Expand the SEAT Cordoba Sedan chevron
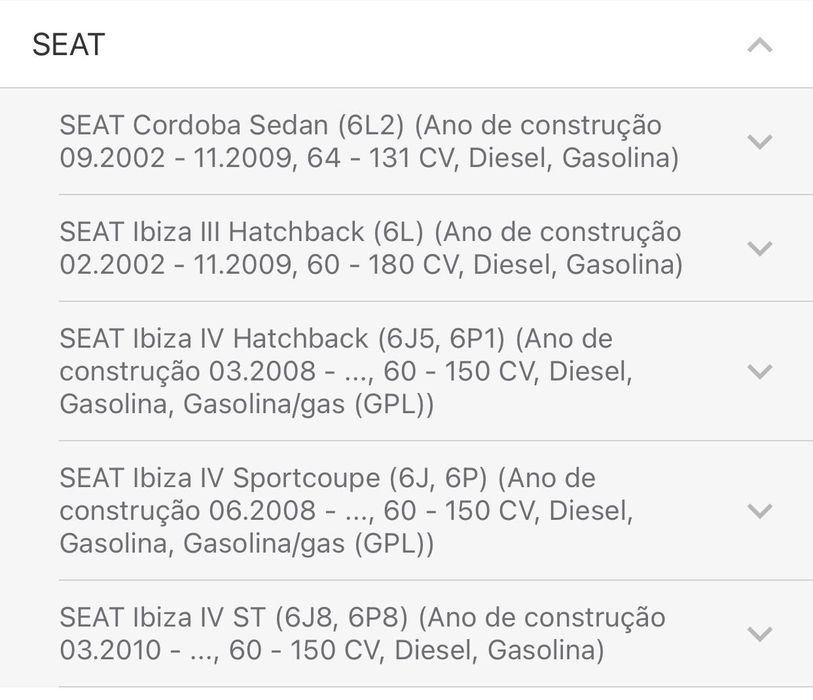Viewport: 813px width, 700px height. click(760, 142)
